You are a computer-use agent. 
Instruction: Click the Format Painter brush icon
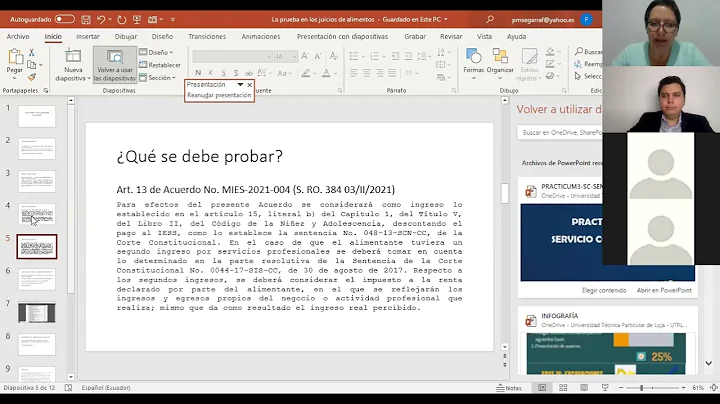coord(32,77)
